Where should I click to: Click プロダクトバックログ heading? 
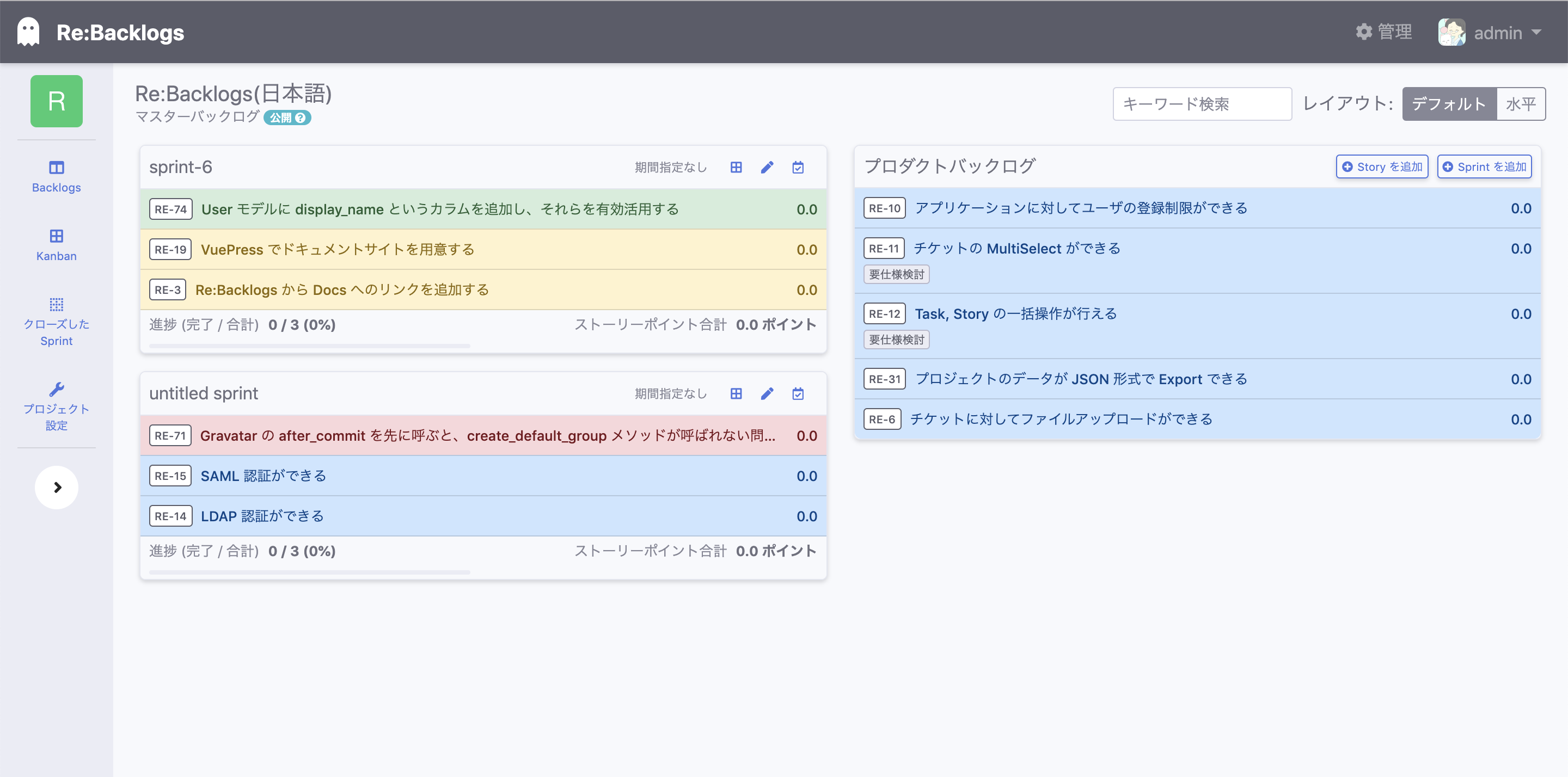950,166
